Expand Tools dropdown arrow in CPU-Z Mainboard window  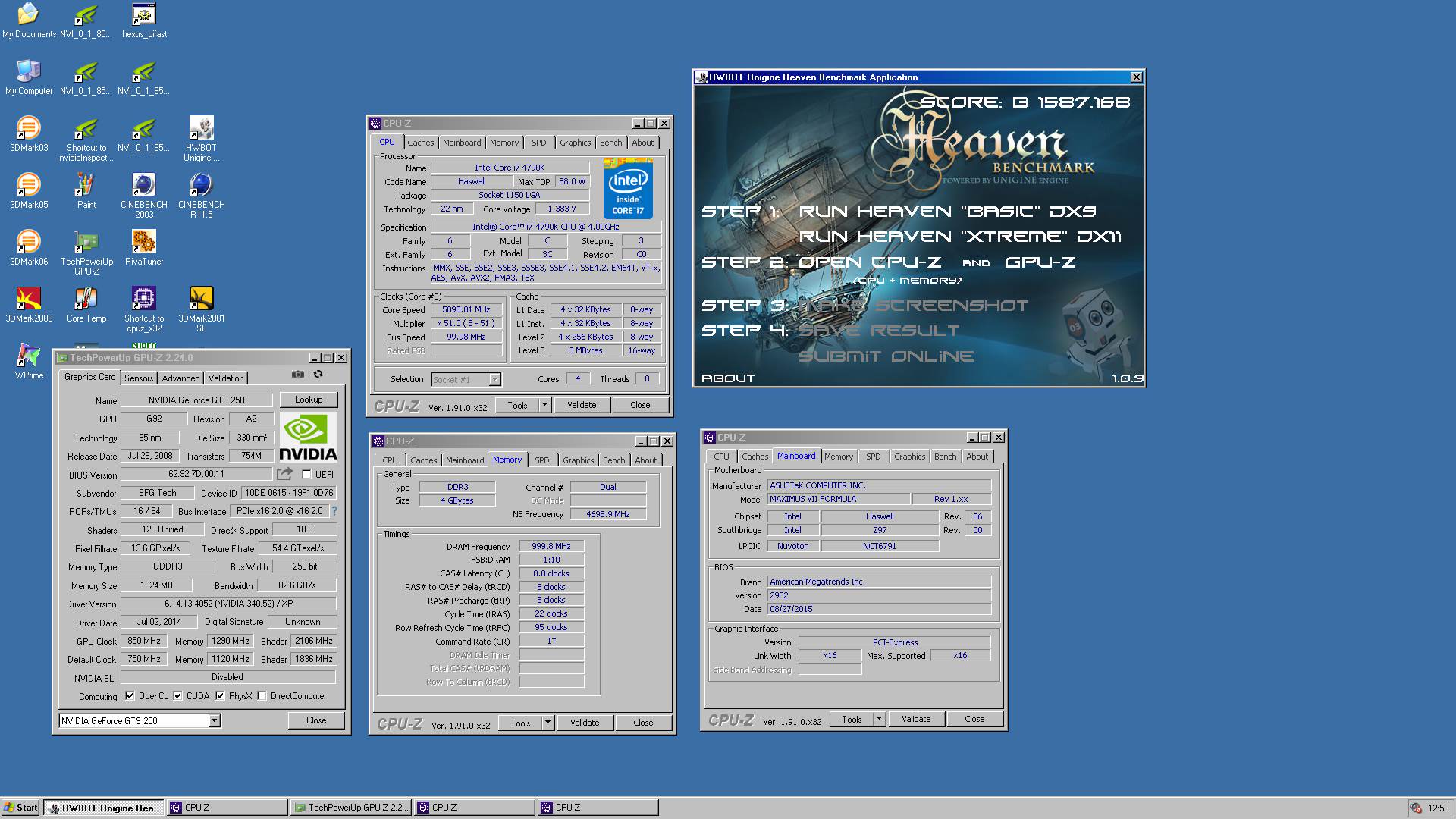[x=879, y=719]
